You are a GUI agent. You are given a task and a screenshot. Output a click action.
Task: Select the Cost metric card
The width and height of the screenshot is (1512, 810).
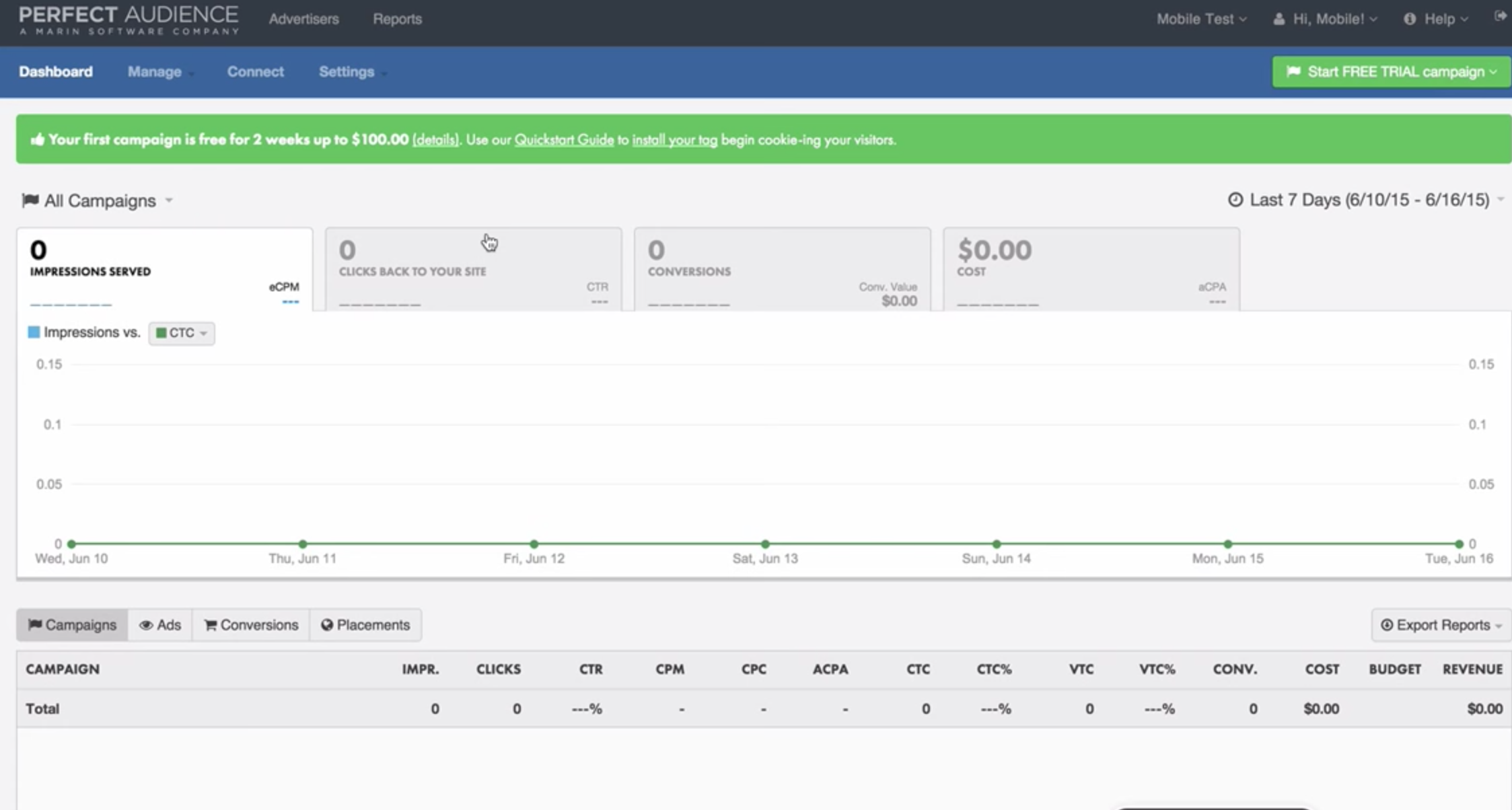coord(1091,270)
